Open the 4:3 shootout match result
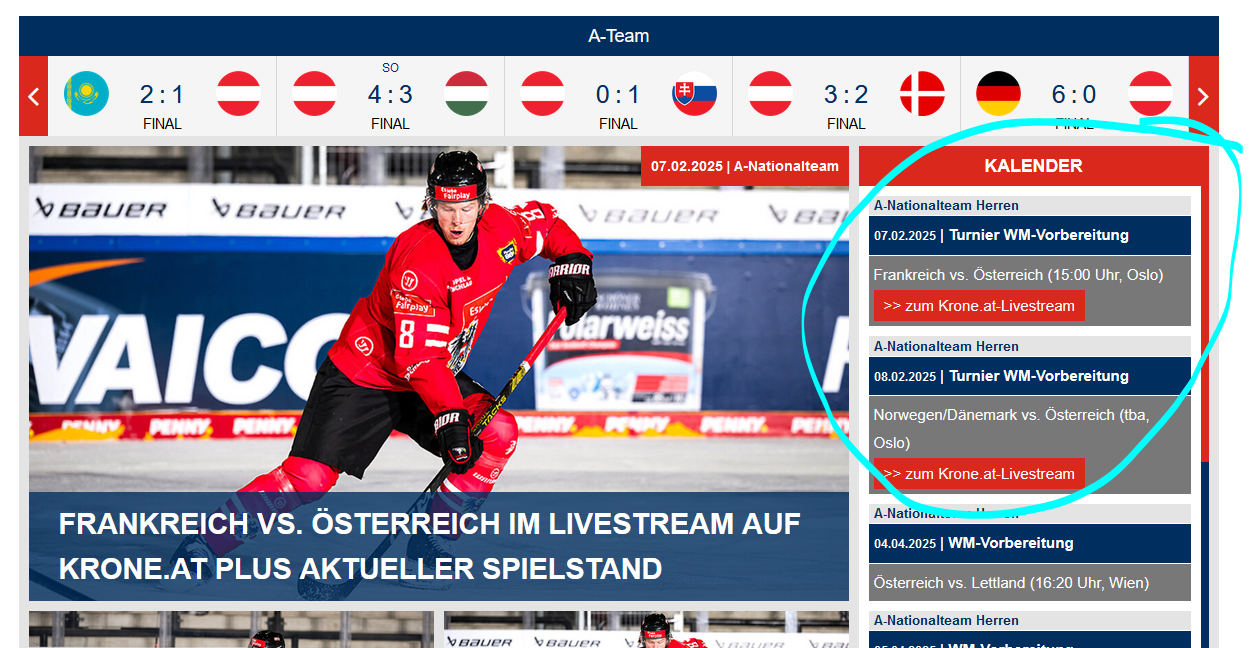This screenshot has width=1251, height=648. pyautogui.click(x=390, y=96)
